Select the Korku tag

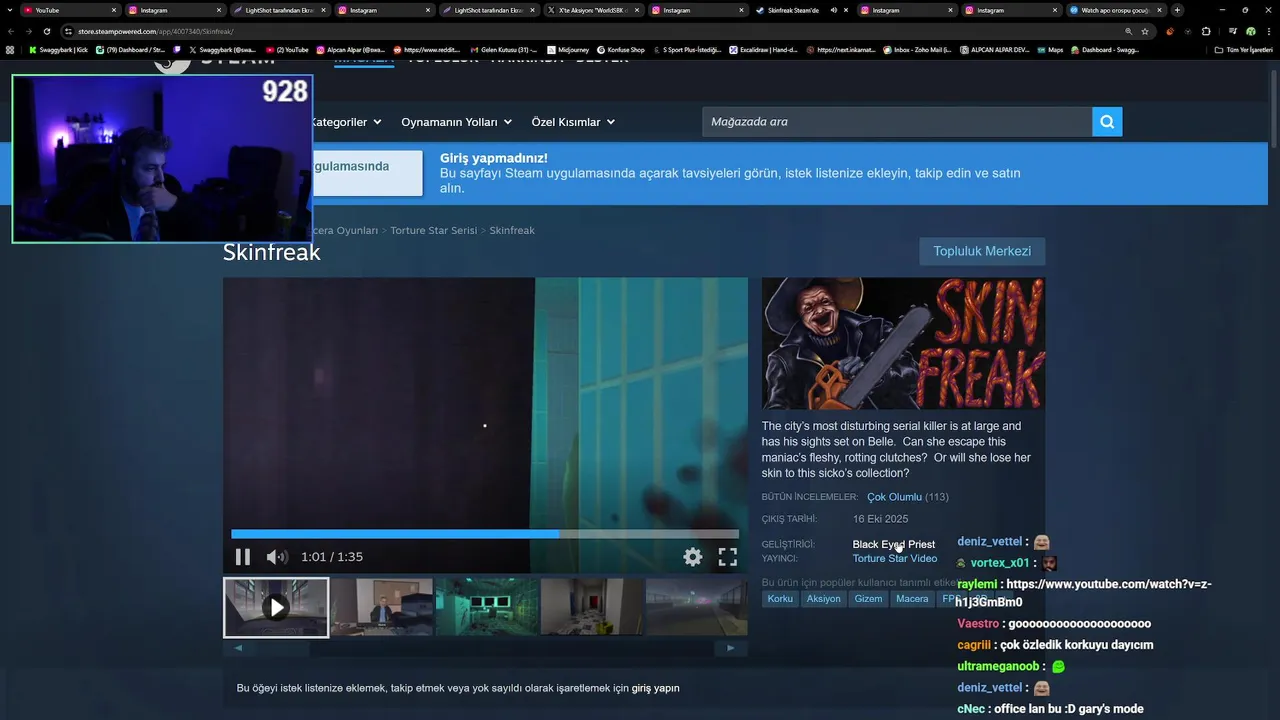pos(780,599)
